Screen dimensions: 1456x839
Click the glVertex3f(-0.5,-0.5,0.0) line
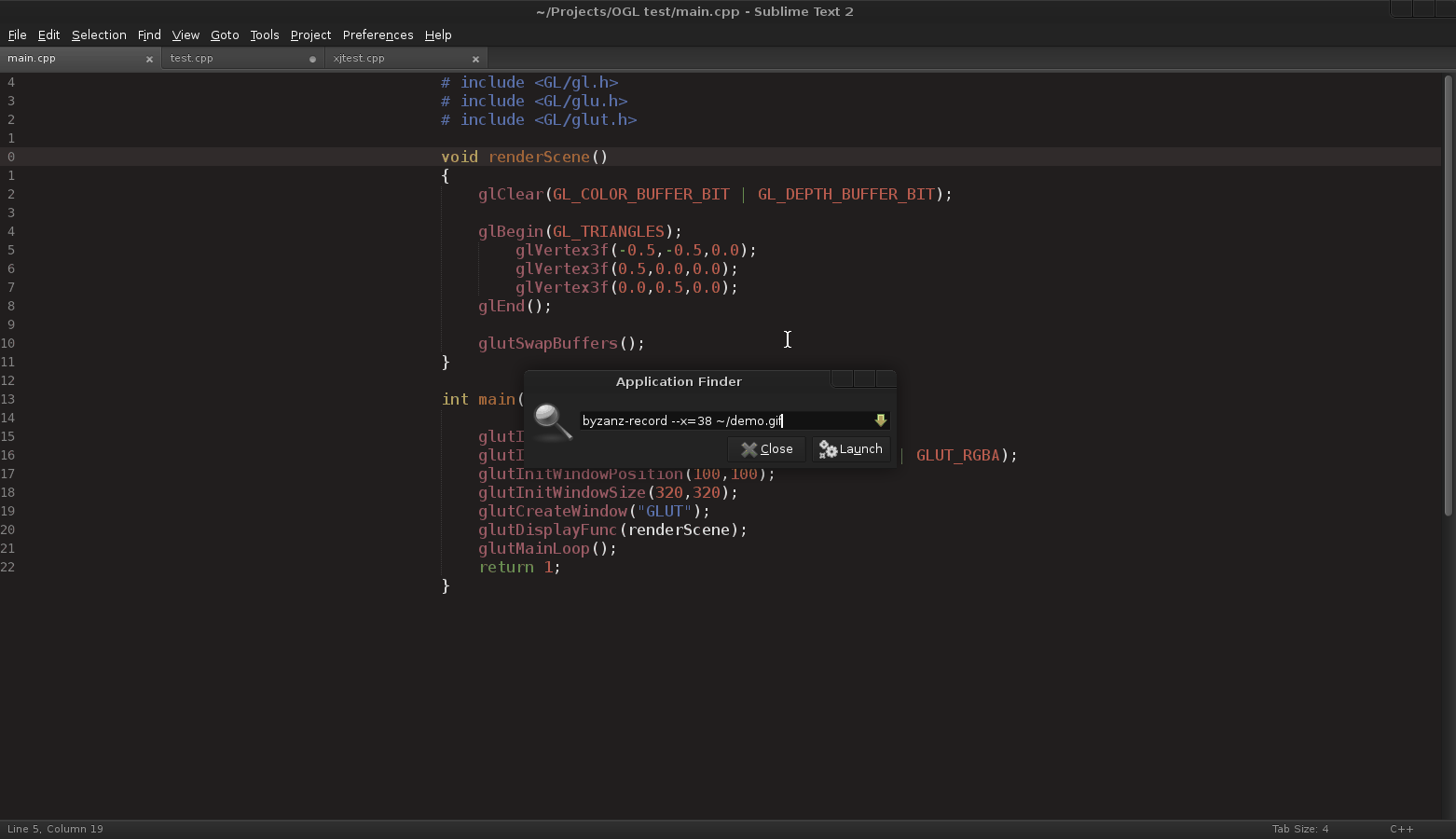[x=636, y=250]
